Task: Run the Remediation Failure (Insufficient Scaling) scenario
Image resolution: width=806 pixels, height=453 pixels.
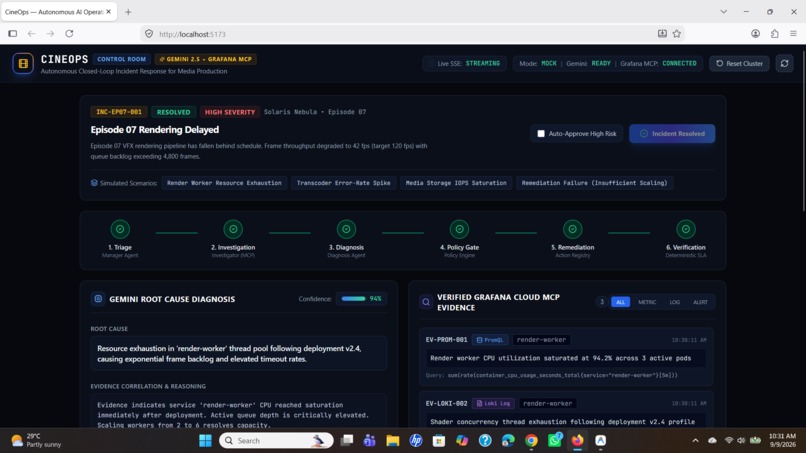Action: point(595,183)
